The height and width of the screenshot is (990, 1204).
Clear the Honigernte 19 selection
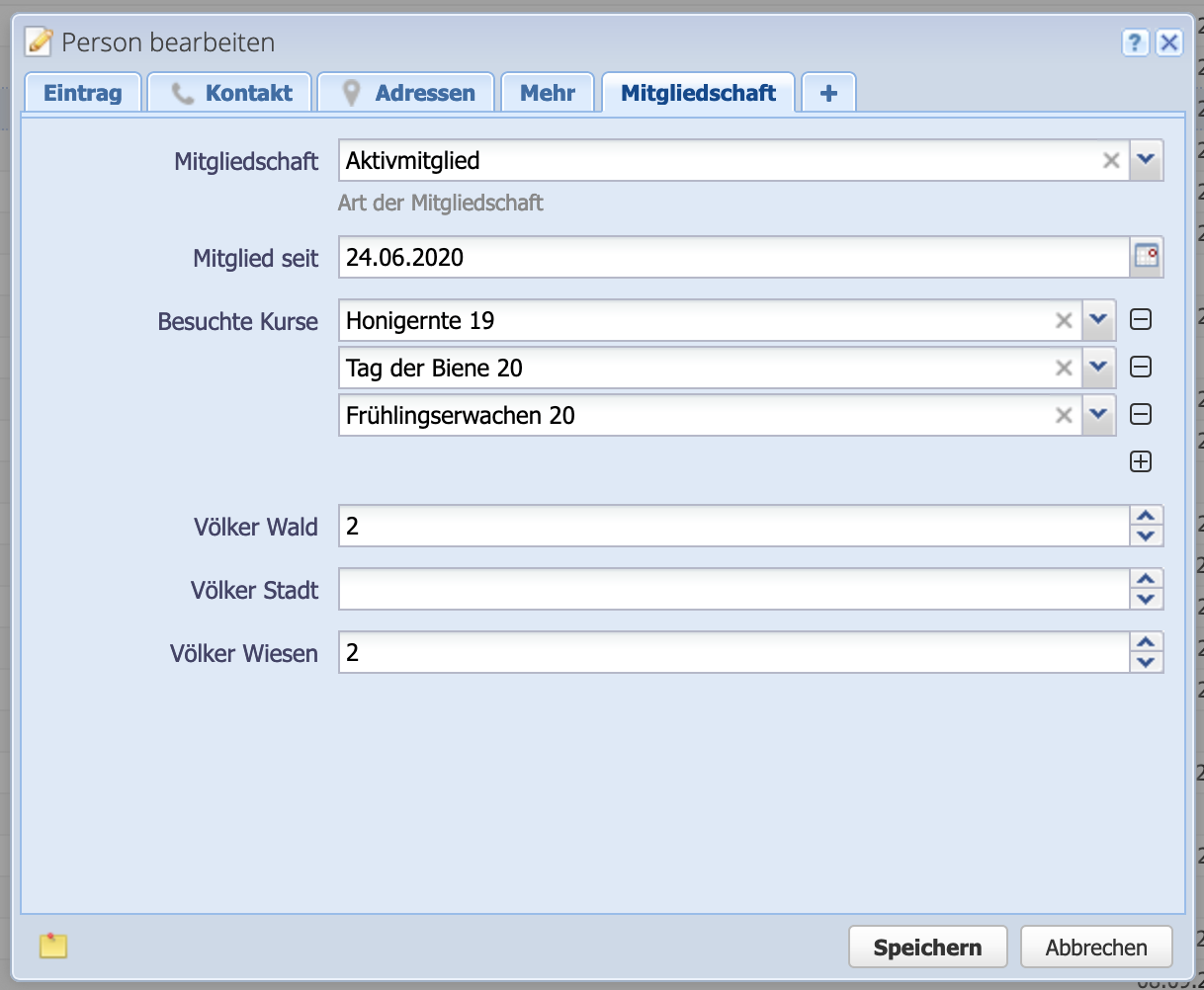[1064, 320]
